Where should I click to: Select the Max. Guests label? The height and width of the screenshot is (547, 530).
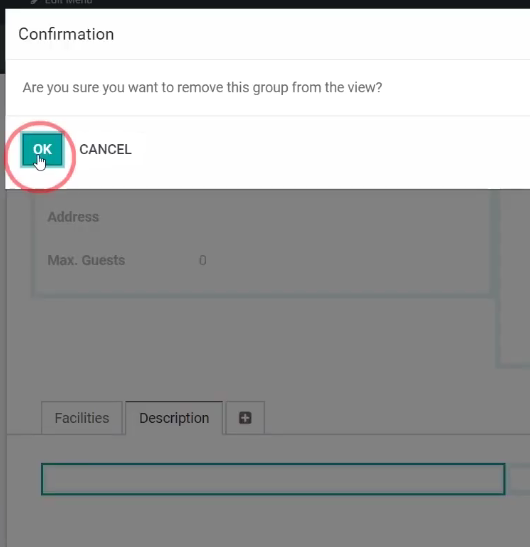[86, 260]
